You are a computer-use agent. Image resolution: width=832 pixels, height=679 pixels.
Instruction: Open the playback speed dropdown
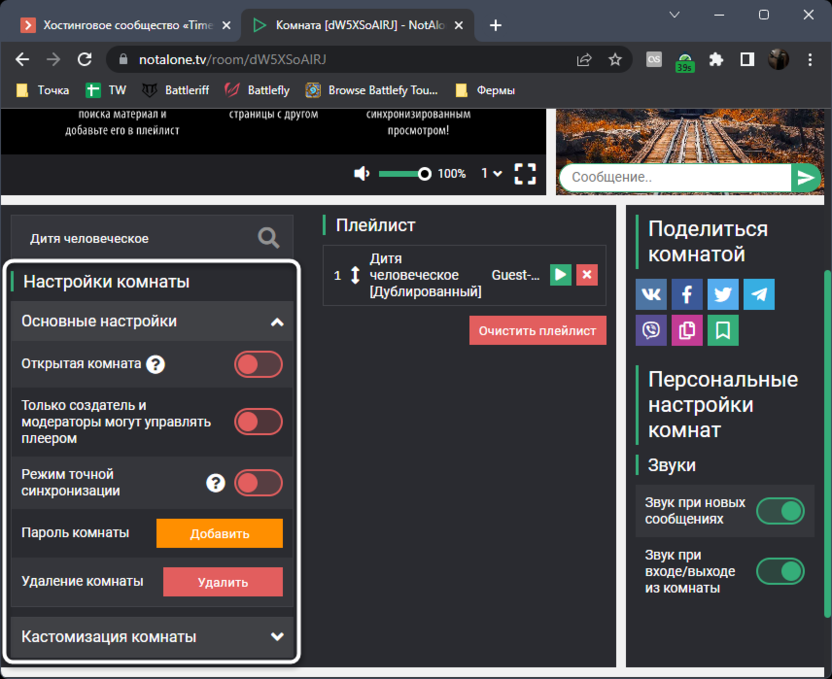pyautogui.click(x=491, y=174)
